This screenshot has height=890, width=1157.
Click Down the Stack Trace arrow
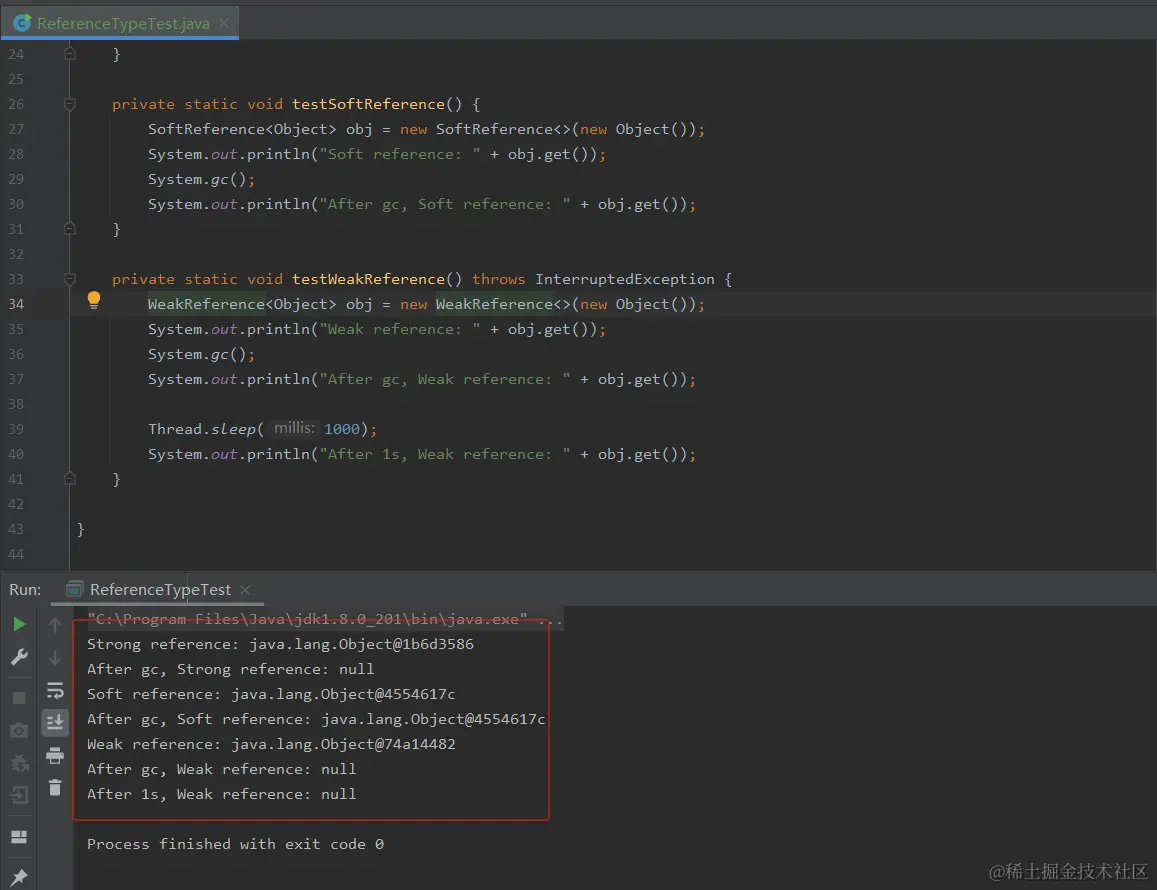coord(55,658)
